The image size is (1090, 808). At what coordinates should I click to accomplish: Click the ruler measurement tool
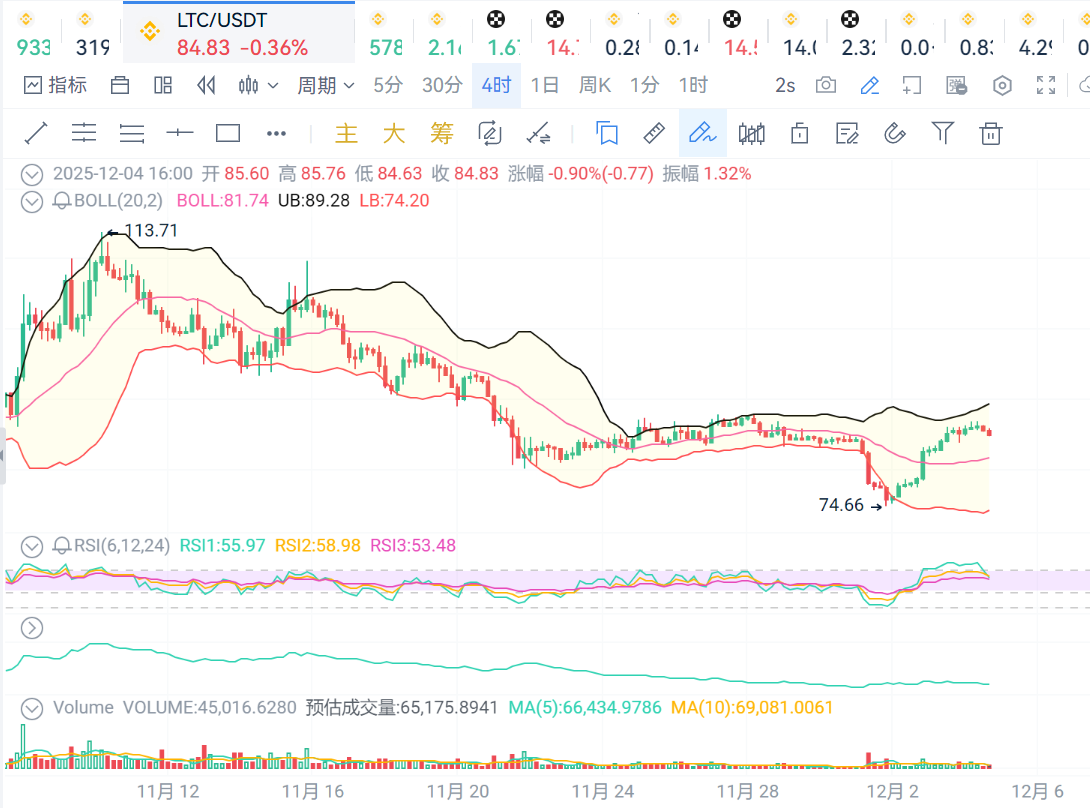(654, 133)
